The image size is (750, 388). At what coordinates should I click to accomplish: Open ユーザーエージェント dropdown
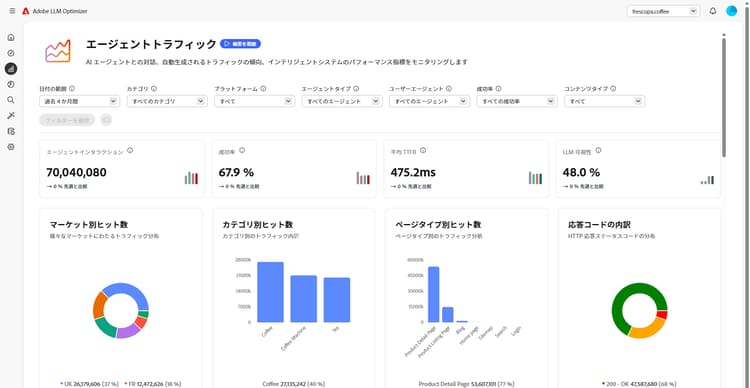tap(430, 101)
